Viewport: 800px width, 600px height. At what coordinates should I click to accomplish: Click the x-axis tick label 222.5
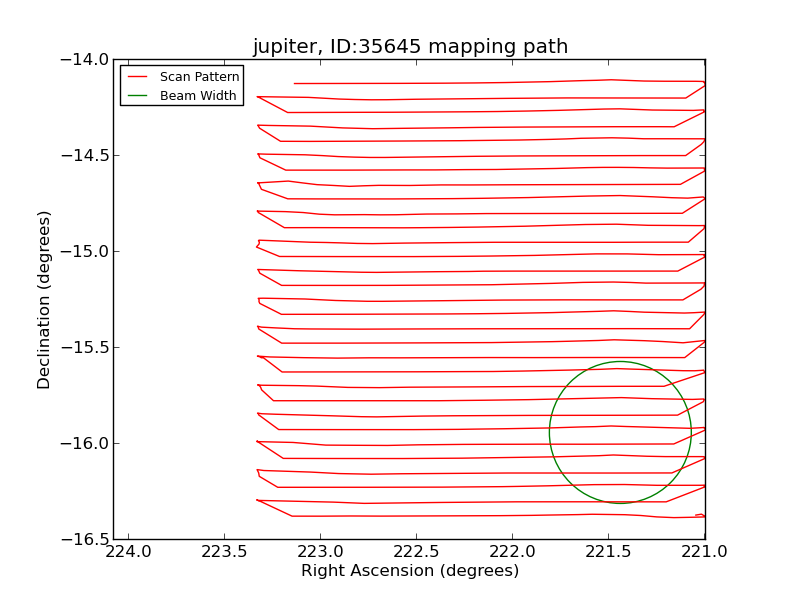click(x=416, y=552)
